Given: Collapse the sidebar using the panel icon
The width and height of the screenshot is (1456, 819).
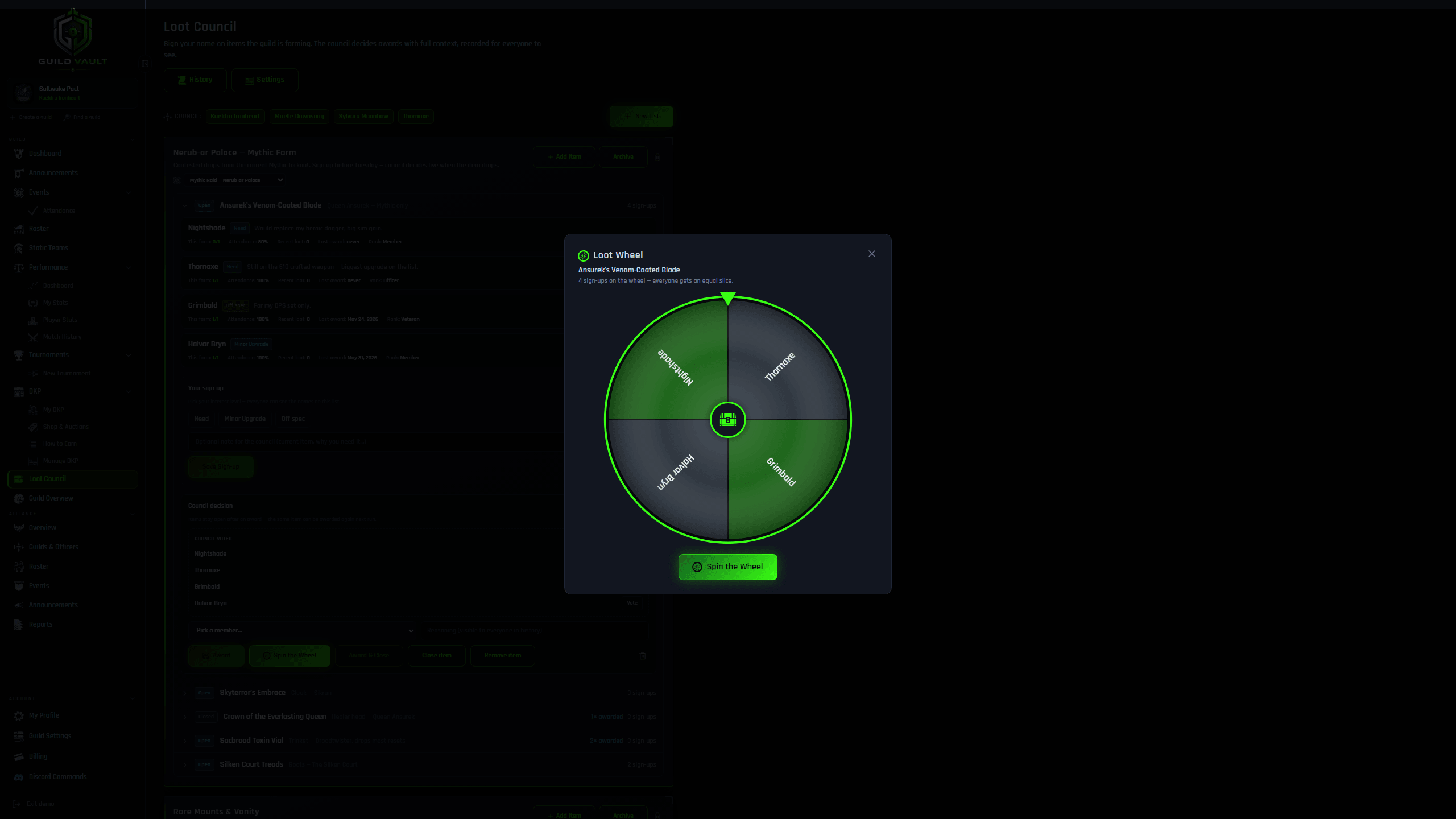Looking at the screenshot, I should (145, 64).
